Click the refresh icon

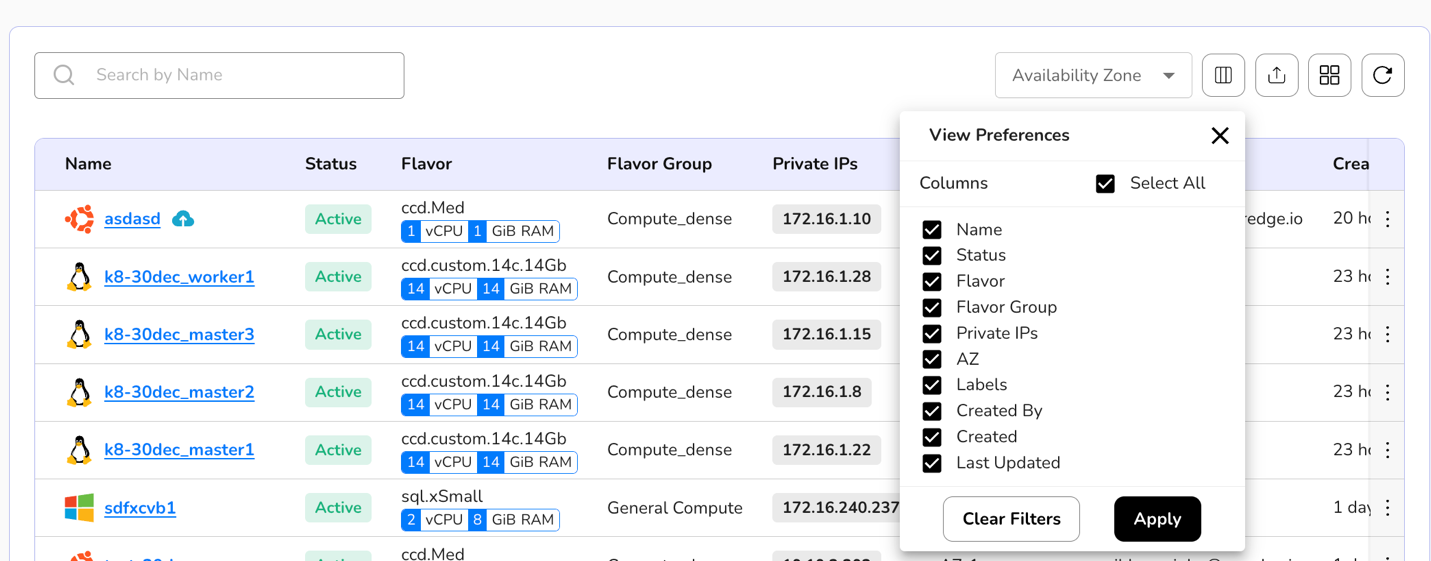tap(1383, 75)
